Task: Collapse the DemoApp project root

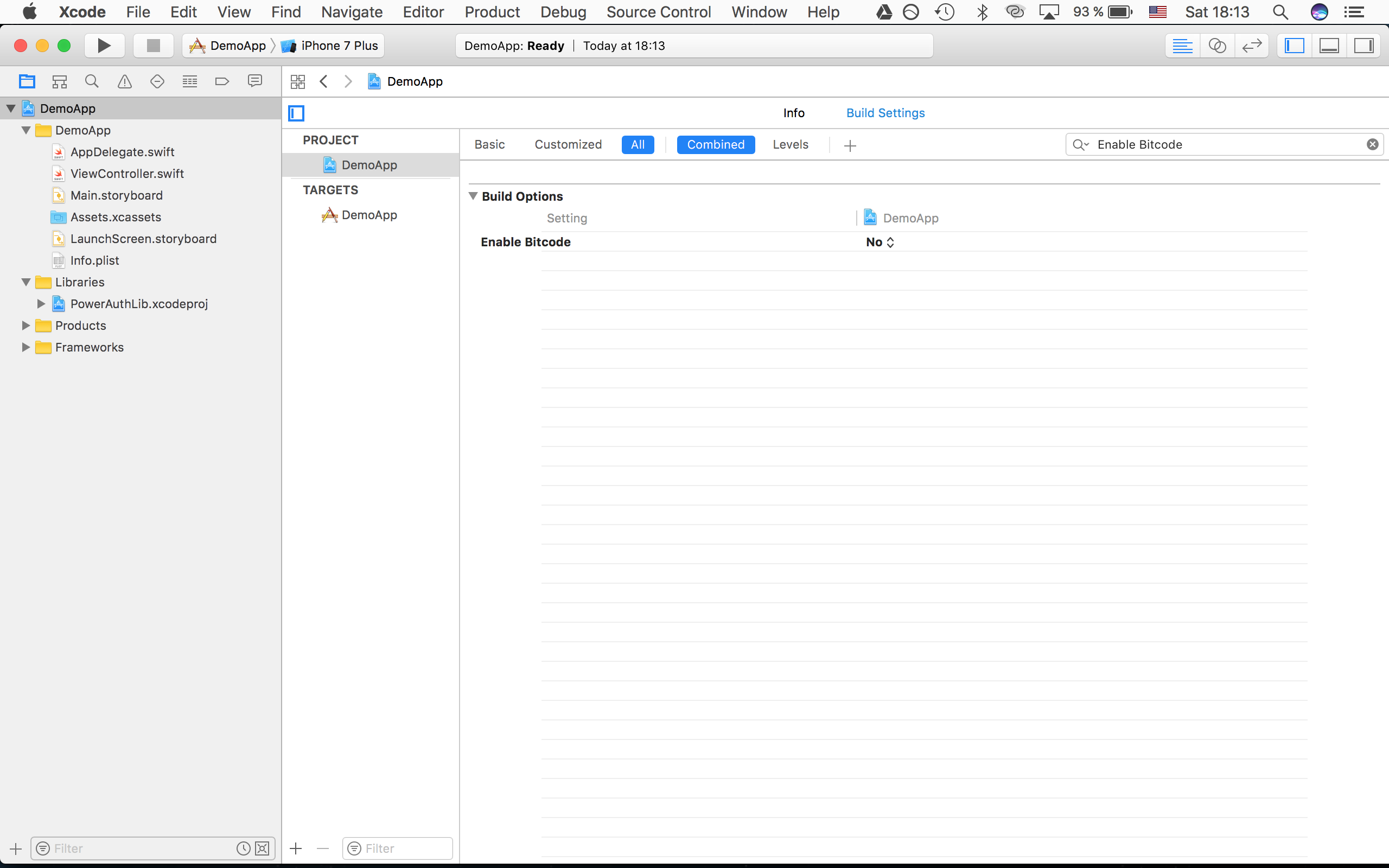Action: pyautogui.click(x=11, y=108)
